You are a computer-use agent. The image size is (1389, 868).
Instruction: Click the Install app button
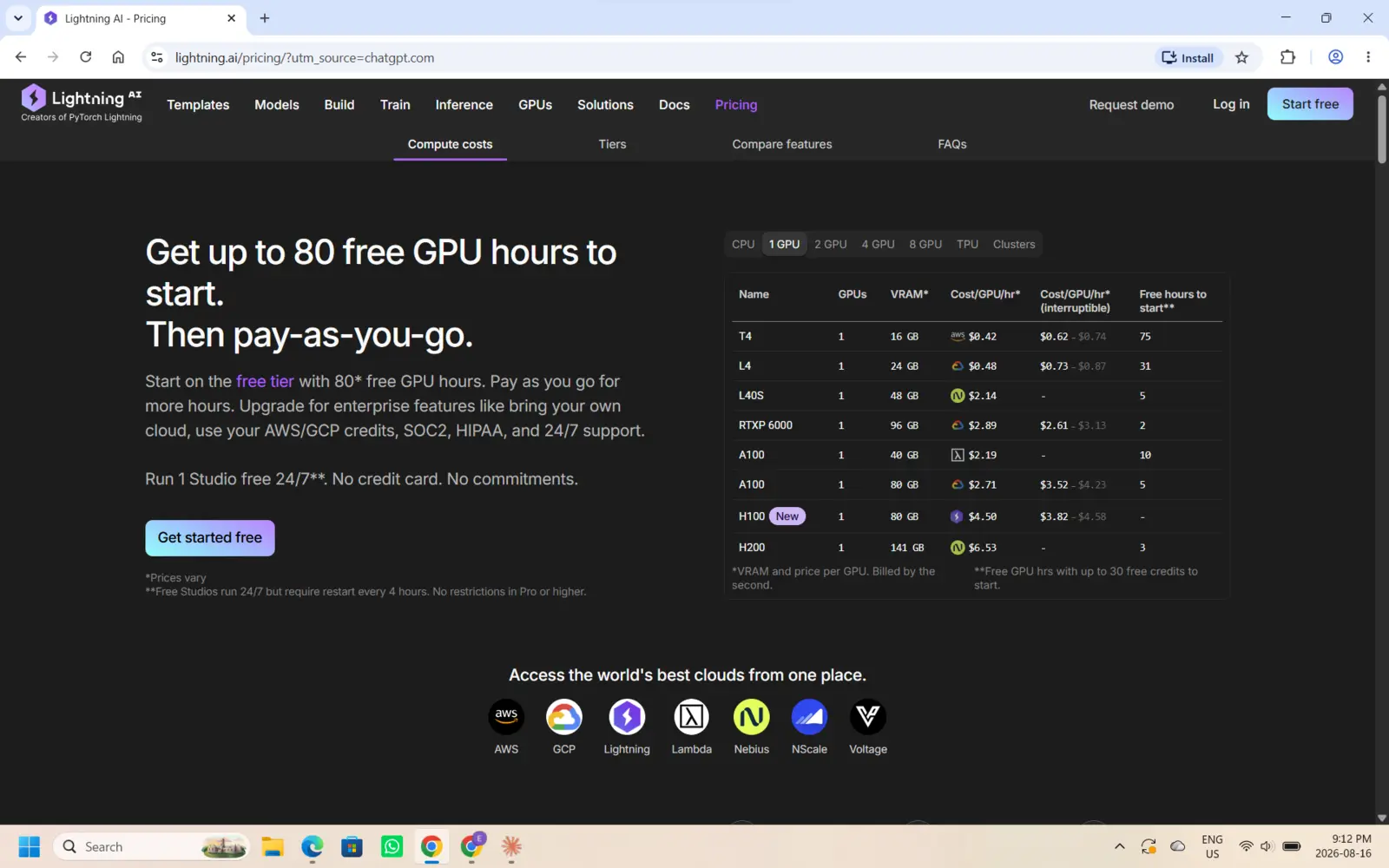click(1188, 57)
